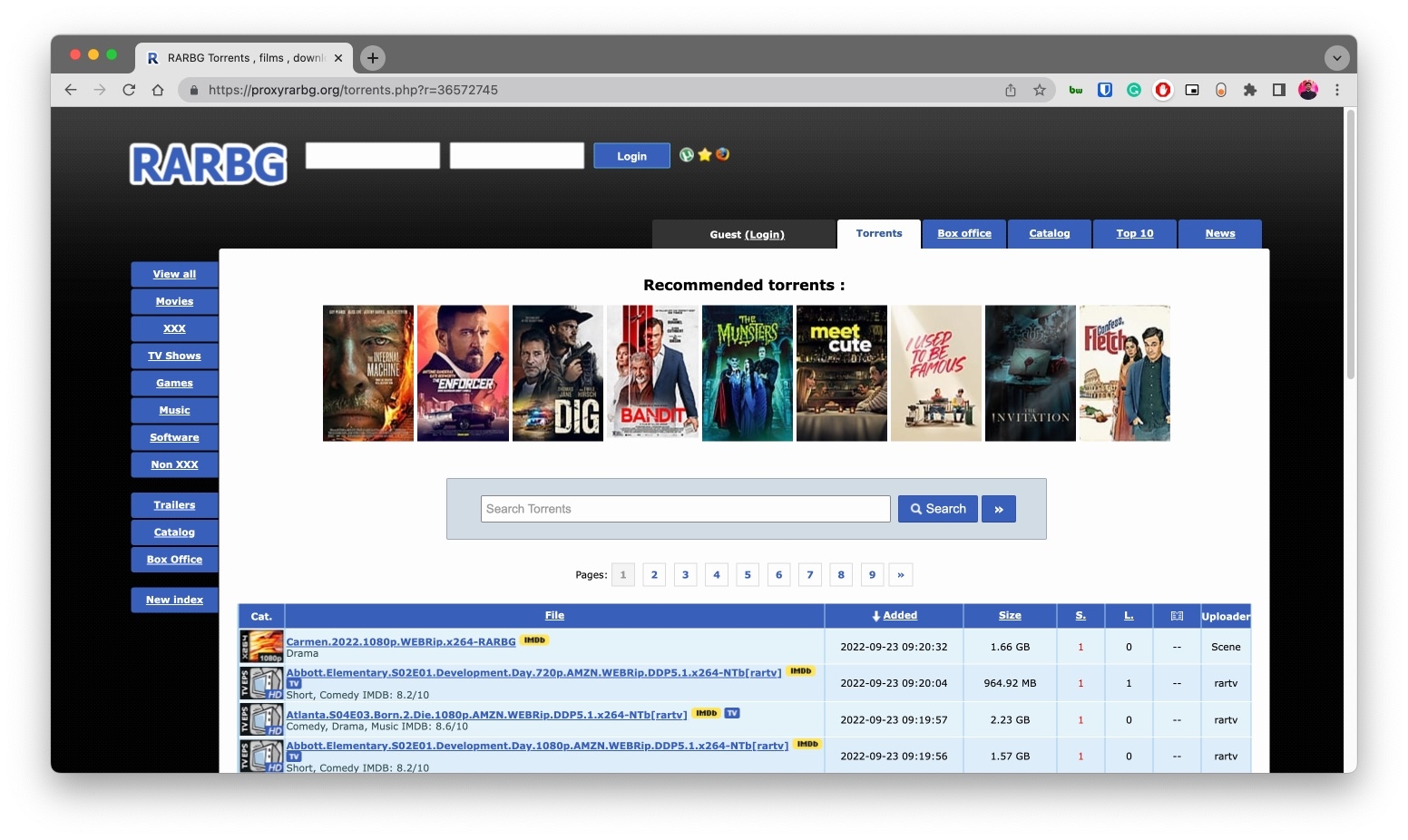The width and height of the screenshot is (1408, 840).
Task: Select Software category in sidebar
Action: pyautogui.click(x=174, y=437)
